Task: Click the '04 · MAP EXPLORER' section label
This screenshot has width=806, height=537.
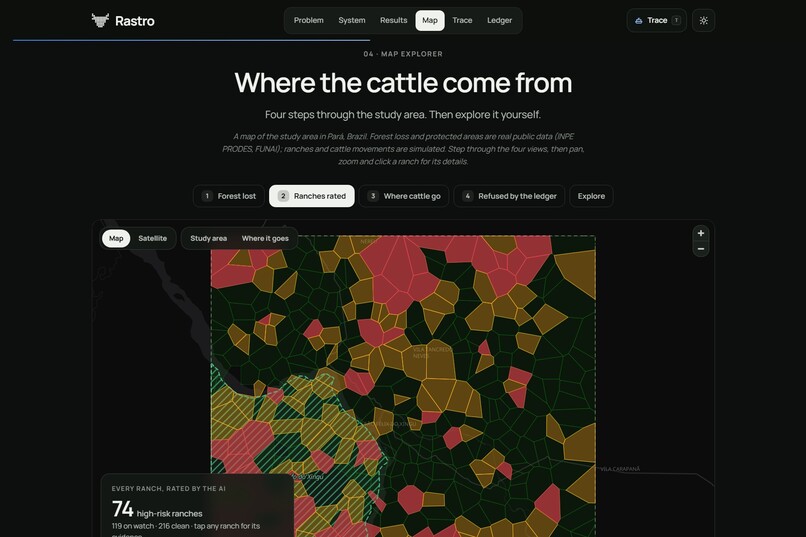Action: 403,54
